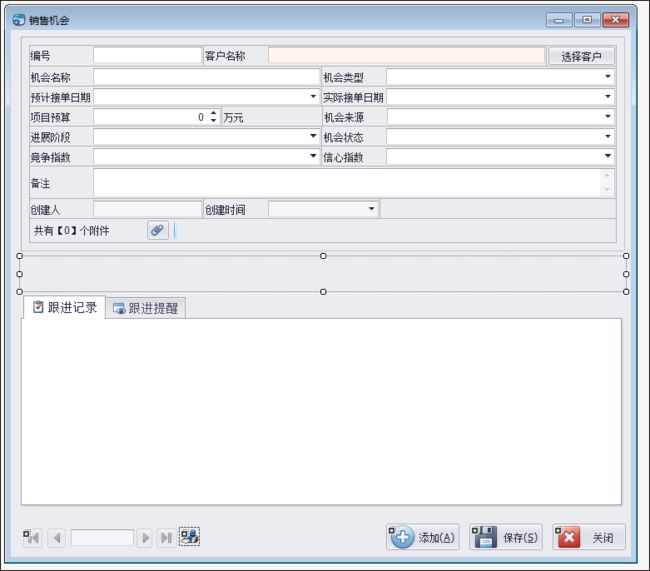Click the 跟进记录 tab clipboard icon
Image resolution: width=650 pixels, height=571 pixels.
pyautogui.click(x=38, y=307)
